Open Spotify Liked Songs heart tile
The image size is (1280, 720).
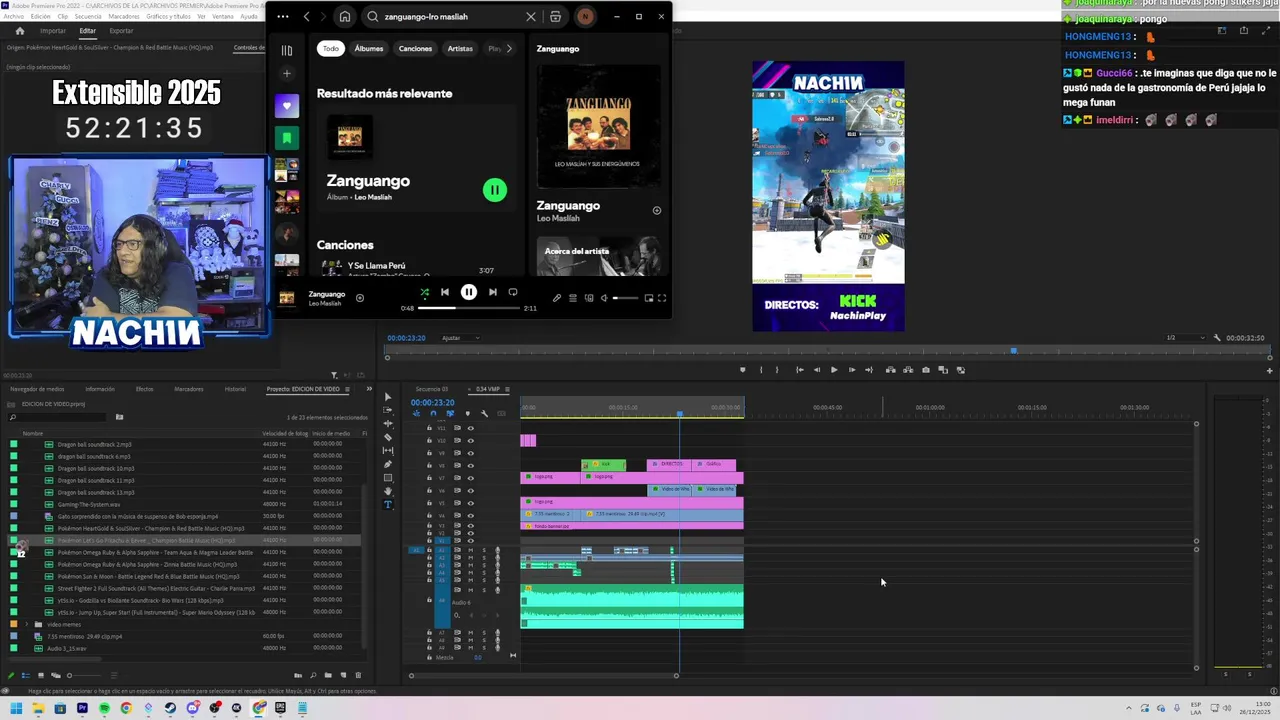287,106
